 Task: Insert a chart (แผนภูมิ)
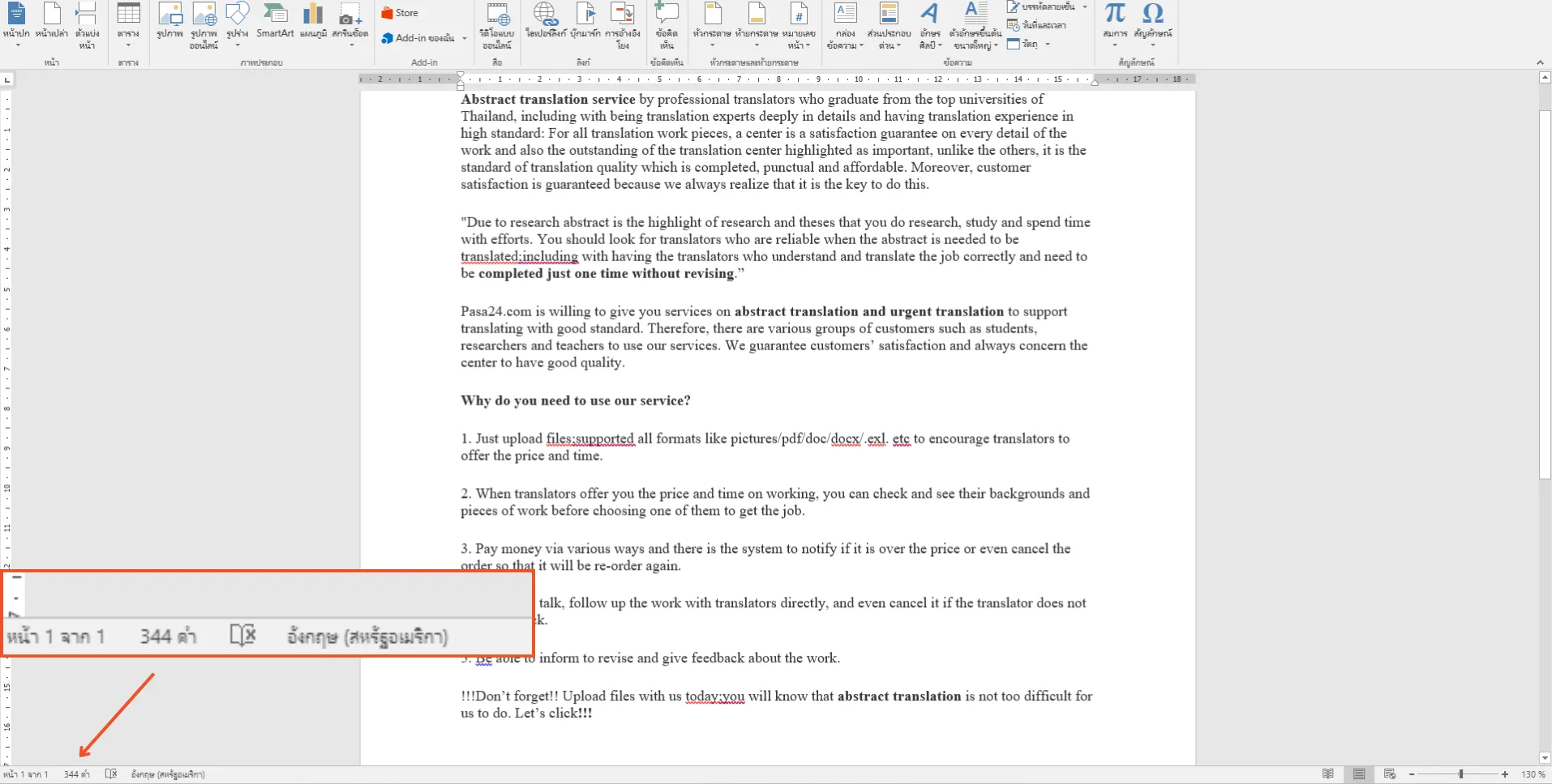click(313, 21)
